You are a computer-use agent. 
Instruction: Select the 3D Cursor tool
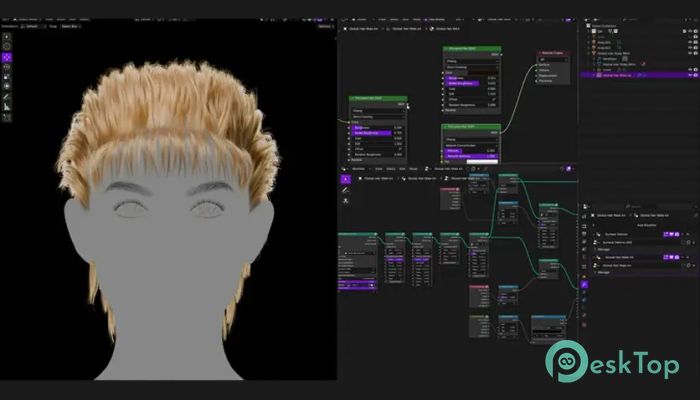coord(7,46)
